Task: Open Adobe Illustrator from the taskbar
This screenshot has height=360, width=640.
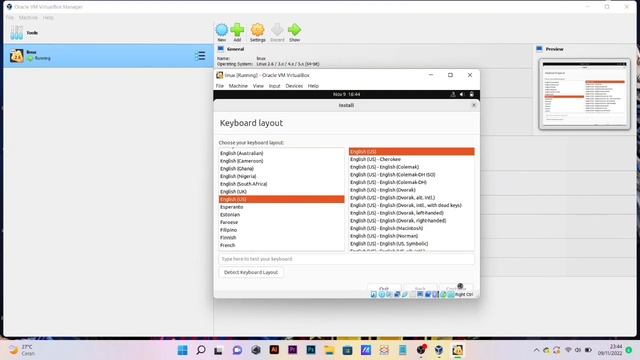Action: tap(274, 350)
